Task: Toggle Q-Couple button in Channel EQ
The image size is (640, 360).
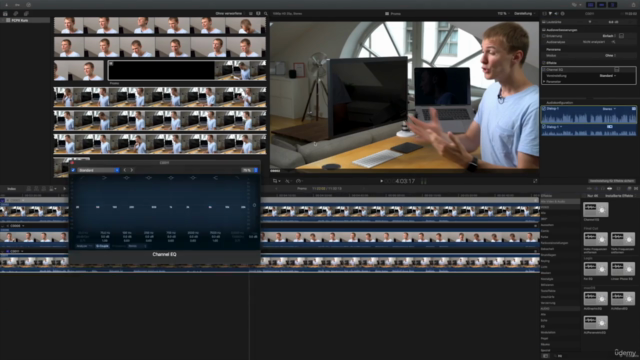Action: click(102, 246)
